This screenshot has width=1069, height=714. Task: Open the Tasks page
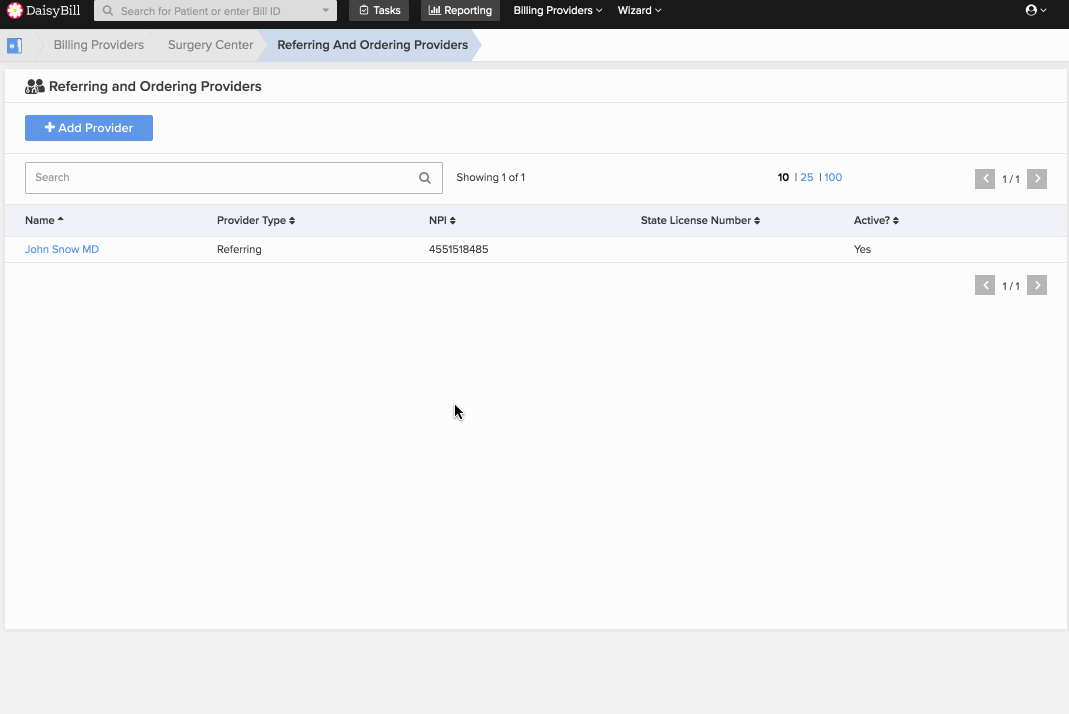[x=379, y=10]
